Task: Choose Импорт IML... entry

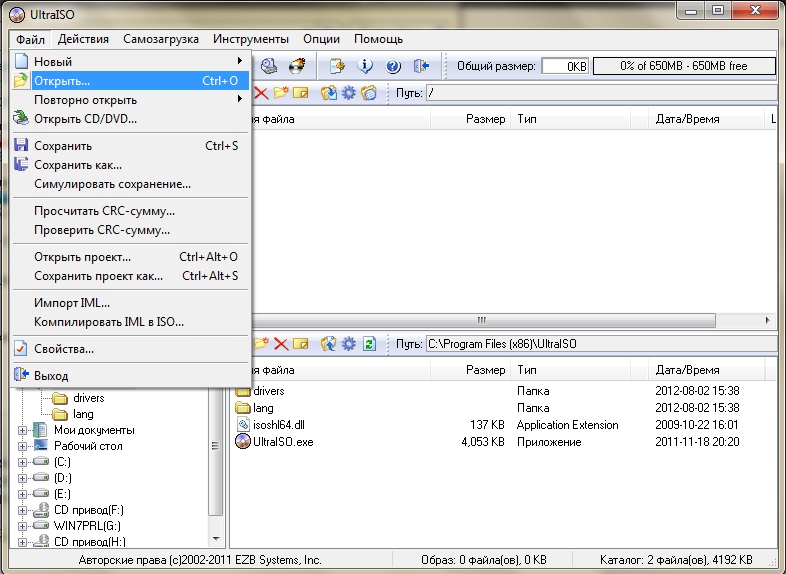Action: [x=130, y=303]
